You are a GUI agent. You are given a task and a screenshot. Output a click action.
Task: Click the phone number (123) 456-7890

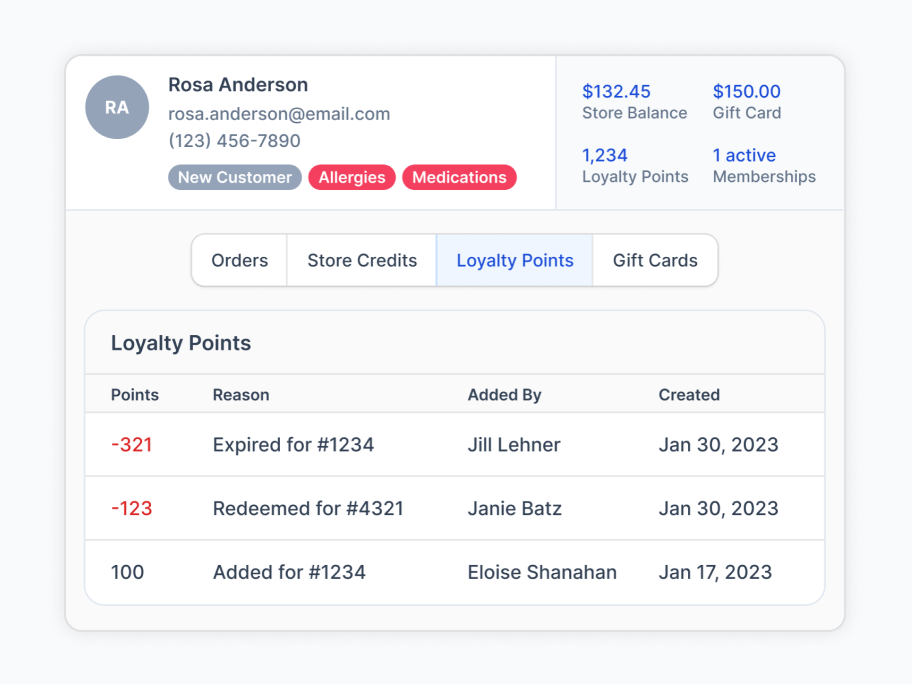234,141
